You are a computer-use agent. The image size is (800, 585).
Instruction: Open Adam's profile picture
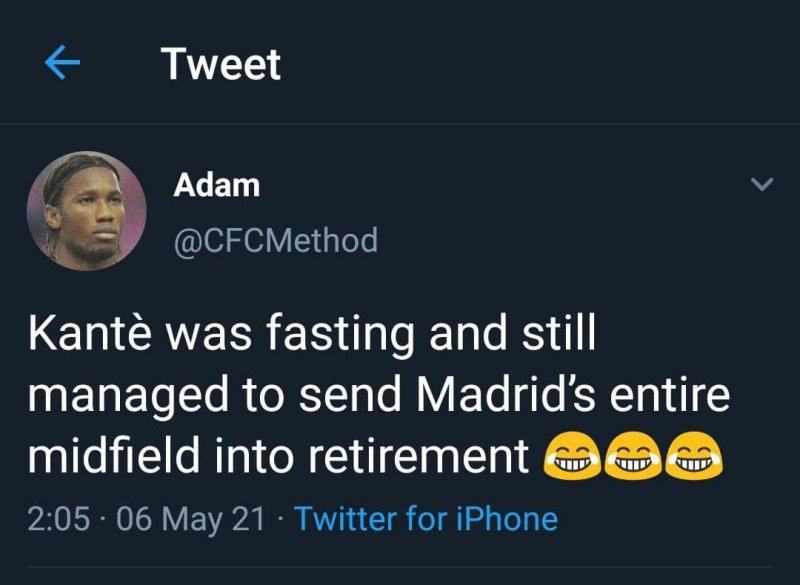point(86,212)
